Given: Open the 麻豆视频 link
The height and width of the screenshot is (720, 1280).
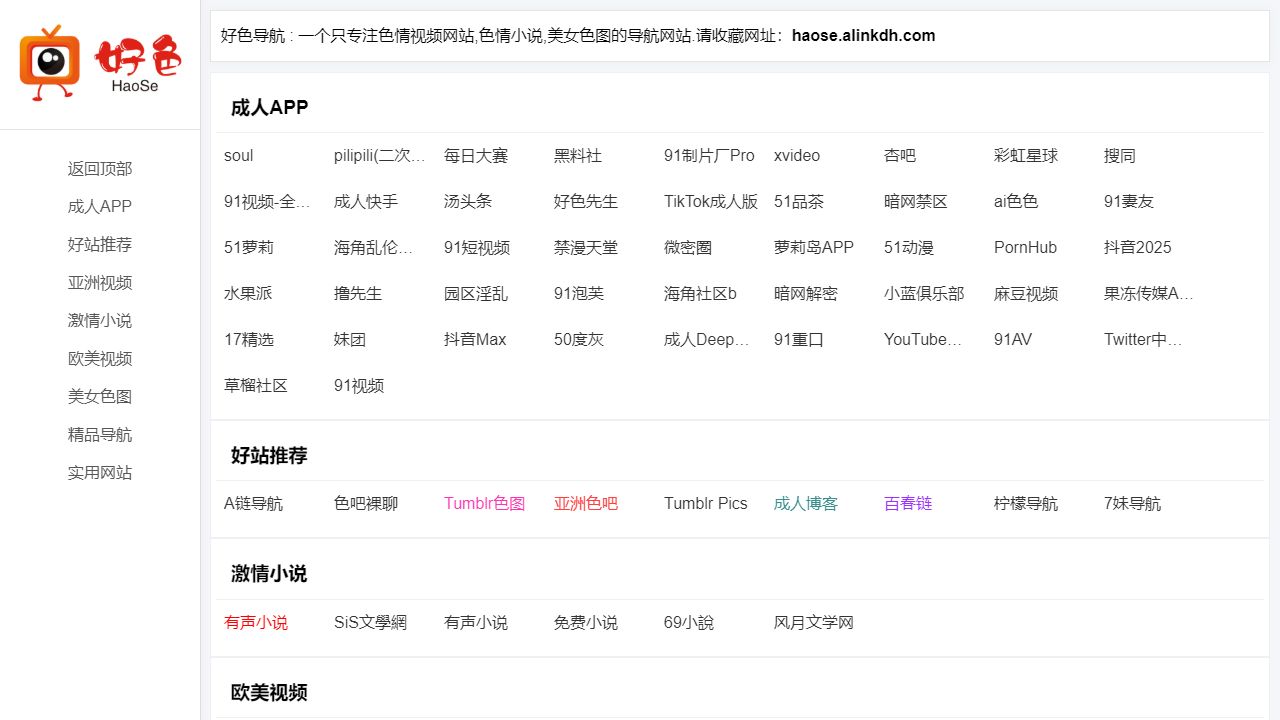Looking at the screenshot, I should [1026, 294].
